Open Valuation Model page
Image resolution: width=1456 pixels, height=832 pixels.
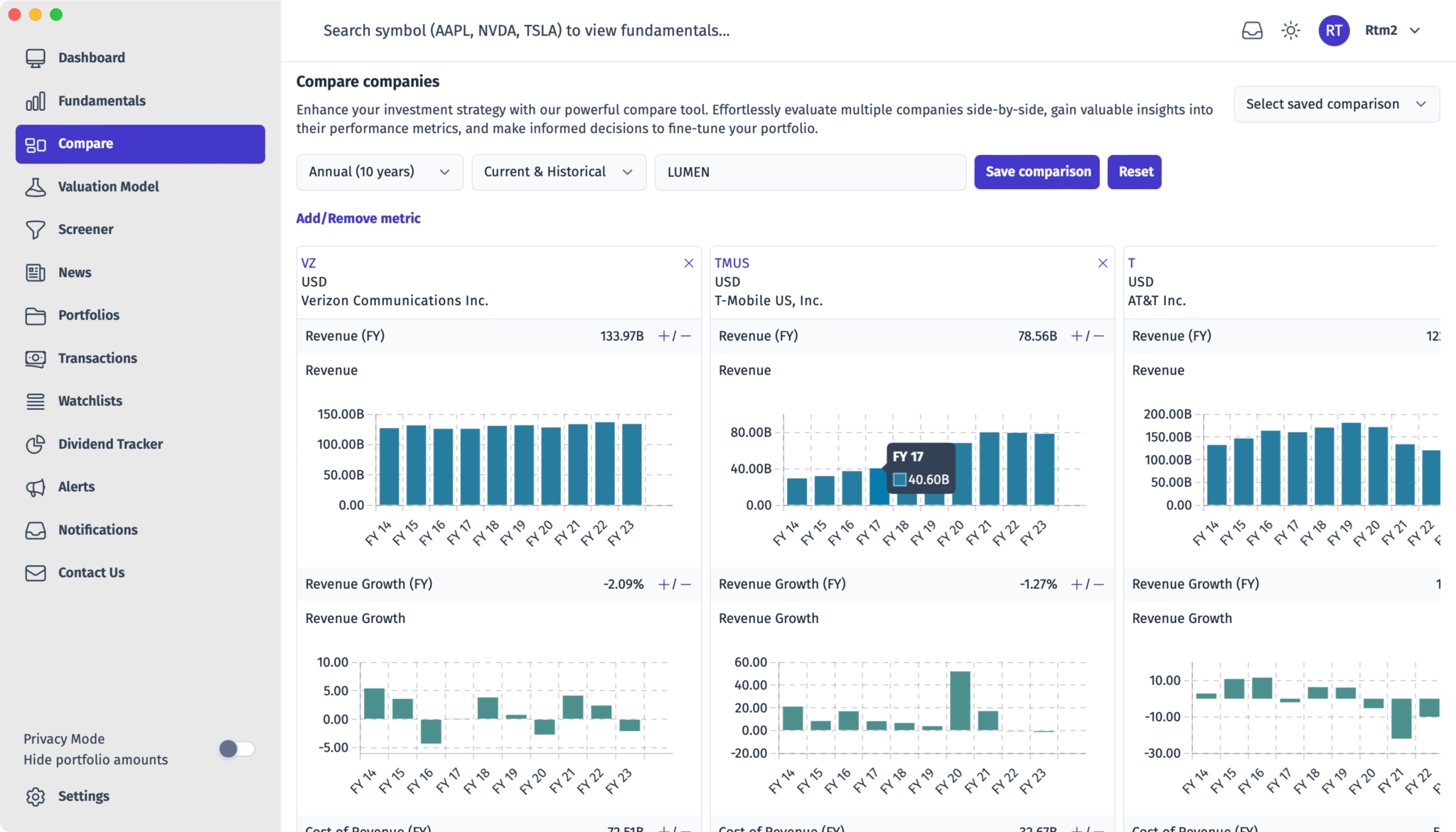coord(140,187)
